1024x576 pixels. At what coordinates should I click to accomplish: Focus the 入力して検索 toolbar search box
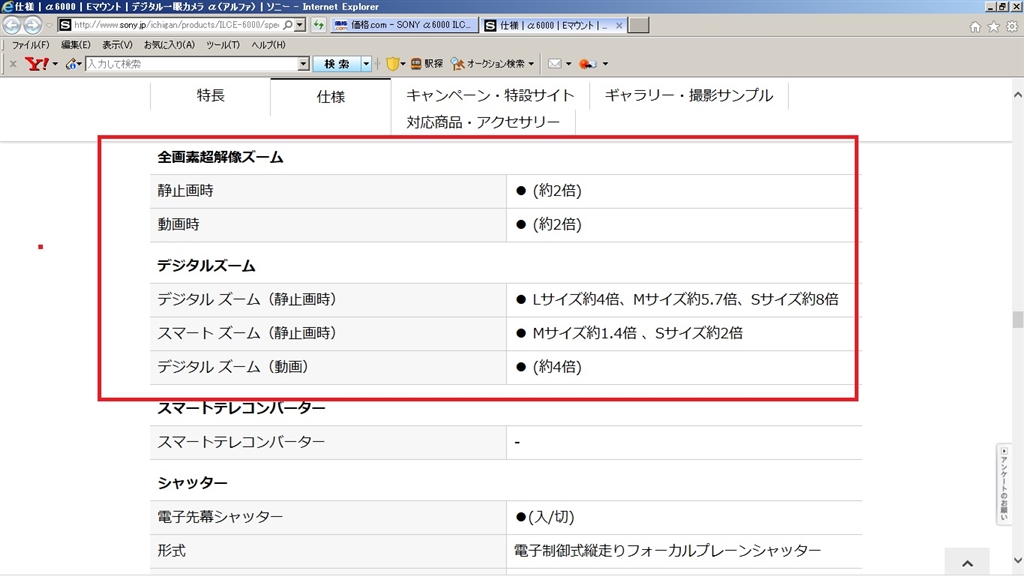pos(191,64)
